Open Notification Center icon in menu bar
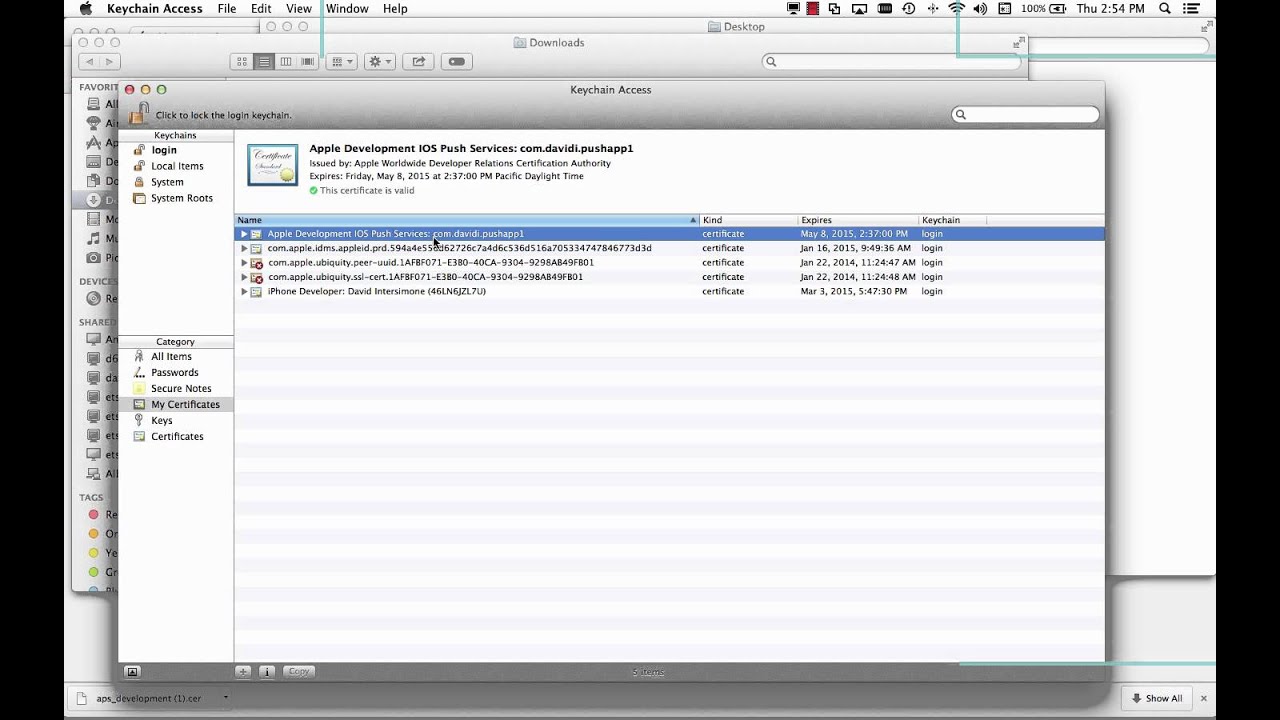This screenshot has width=1280, height=720. click(1192, 8)
